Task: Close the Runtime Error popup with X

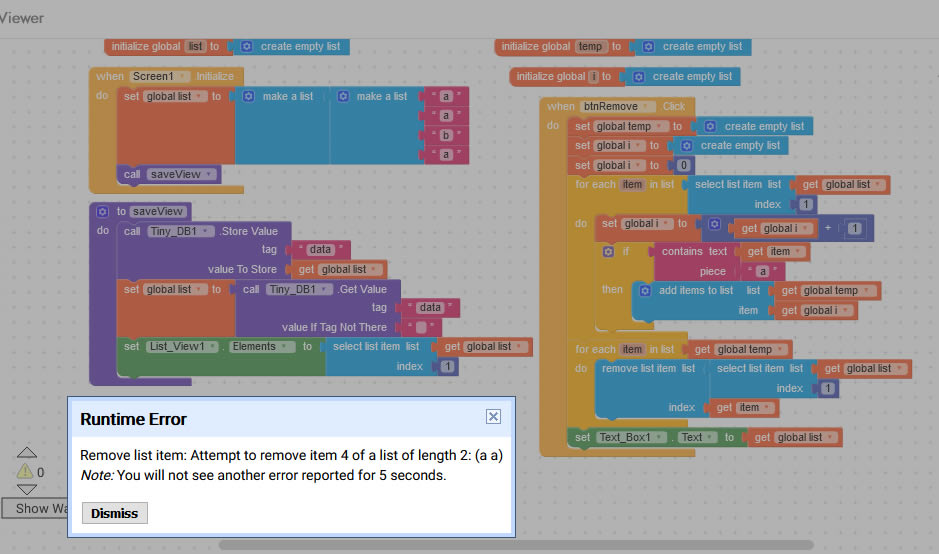Action: coord(493,417)
